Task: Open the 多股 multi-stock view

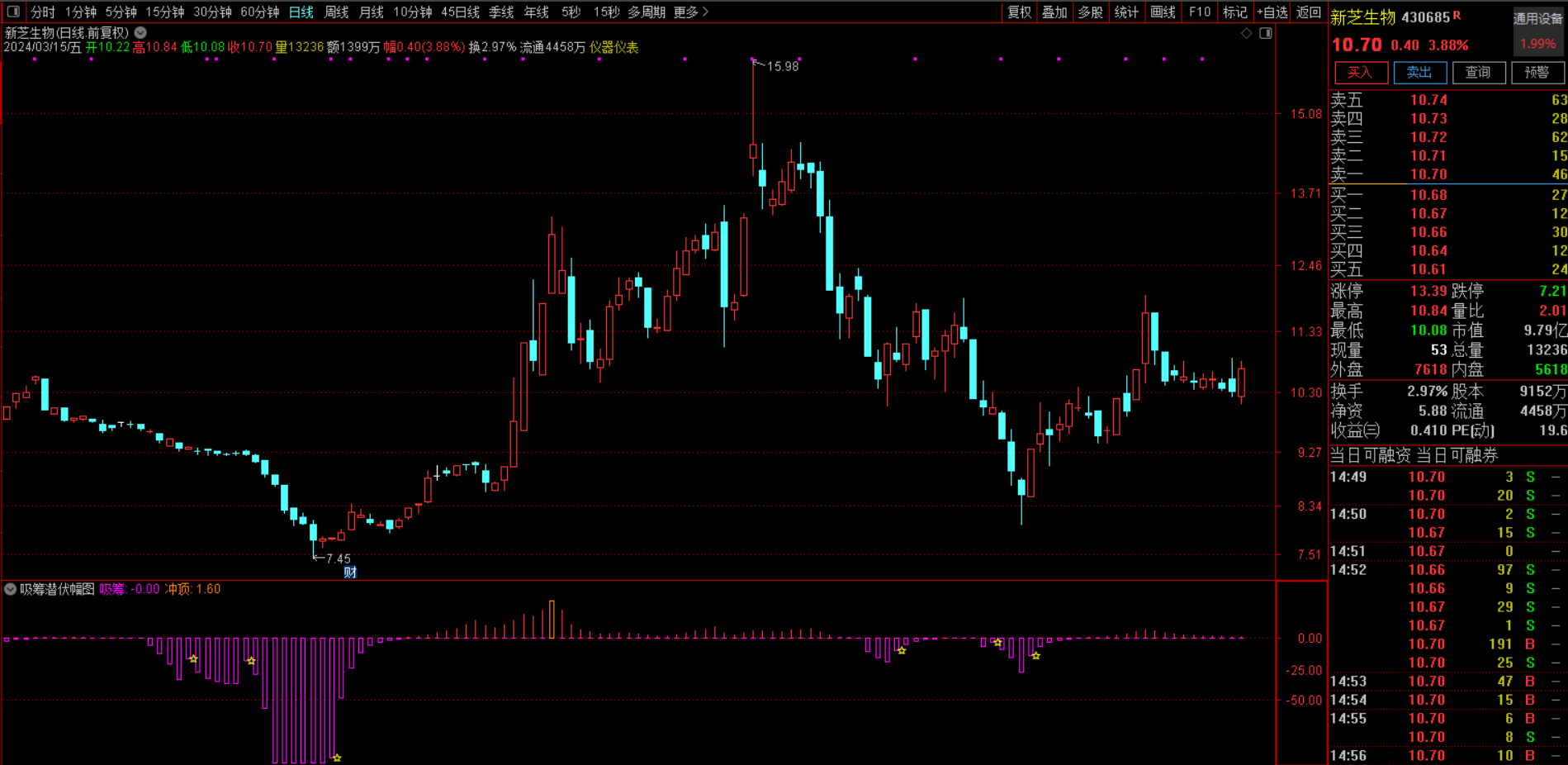Action: pos(1091,12)
